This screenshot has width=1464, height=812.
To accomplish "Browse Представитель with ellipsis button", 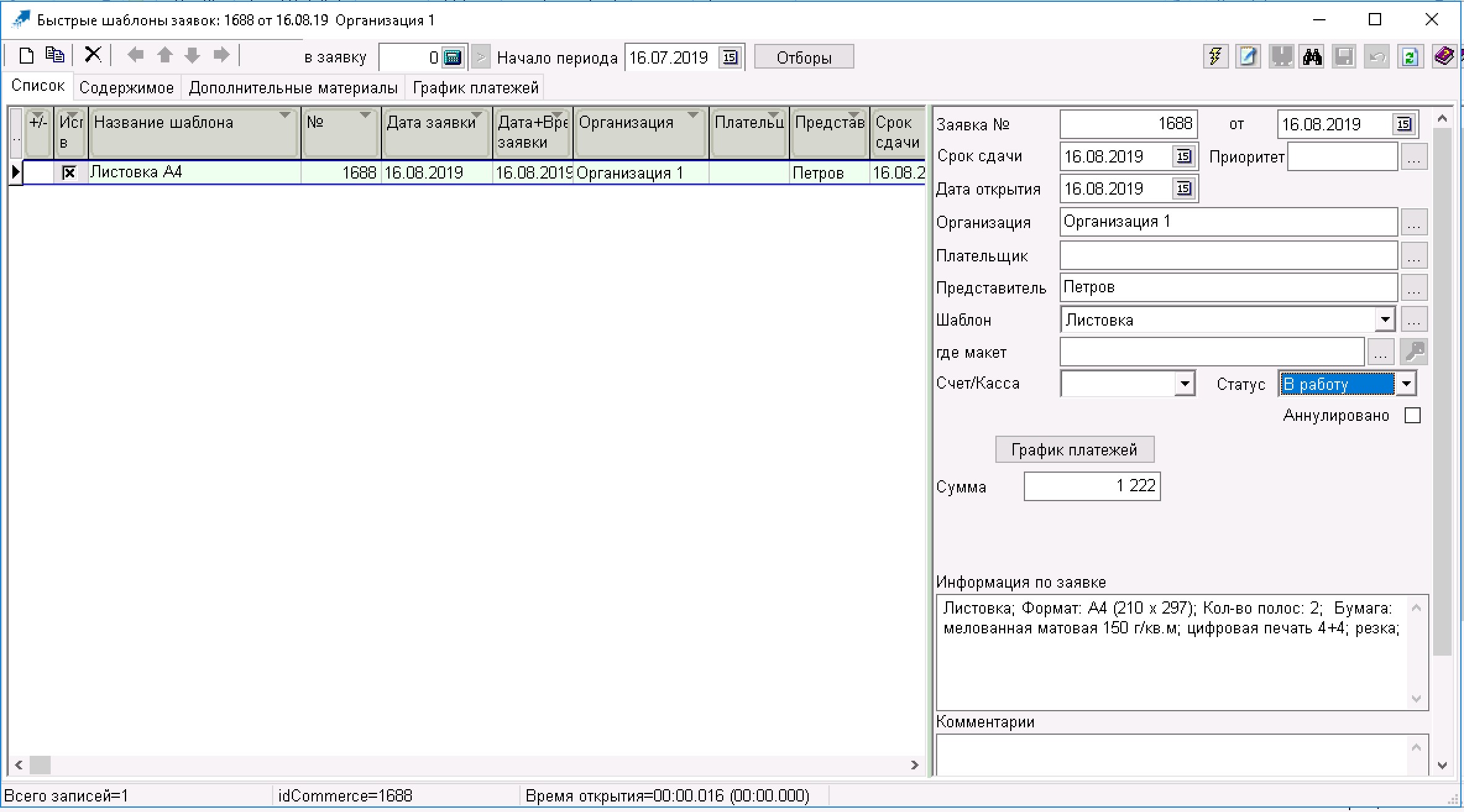I will 1414,287.
